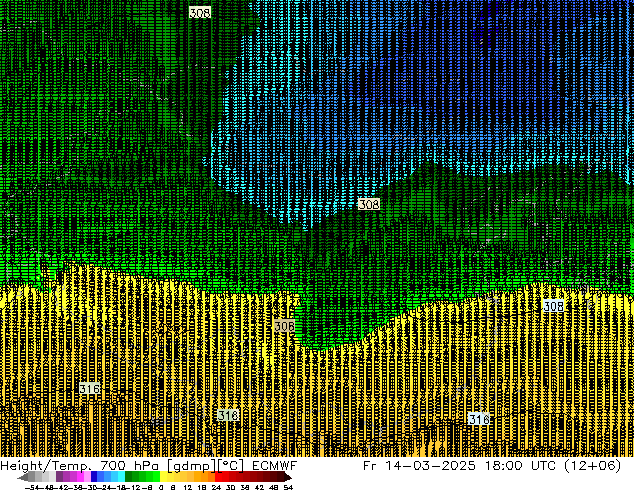Pick the gray swatch at legend's left end
The width and height of the screenshot is (634, 490).
32,477
